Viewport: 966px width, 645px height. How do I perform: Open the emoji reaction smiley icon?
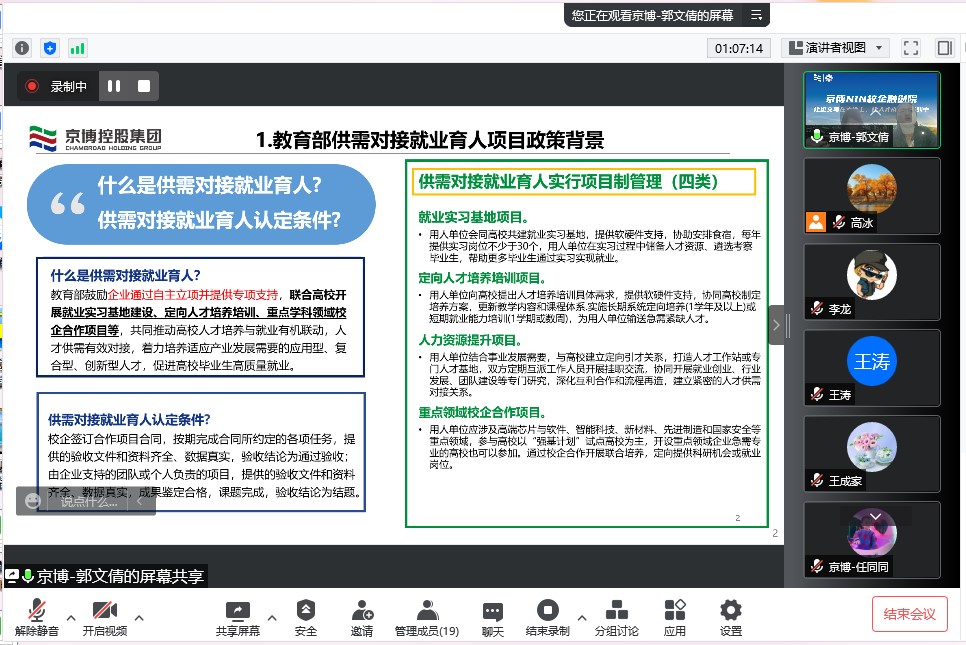click(x=33, y=501)
